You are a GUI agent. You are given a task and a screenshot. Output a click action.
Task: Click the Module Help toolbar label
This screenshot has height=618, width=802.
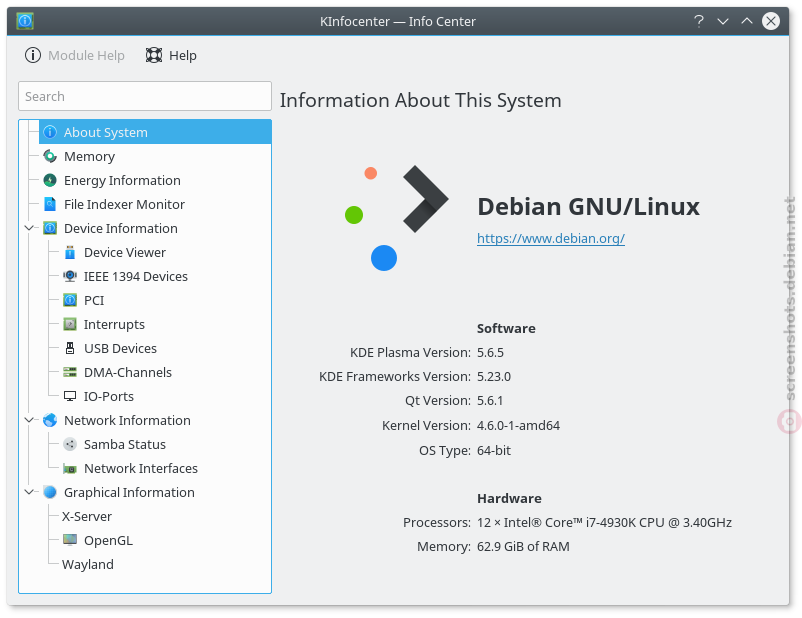click(x=86, y=55)
